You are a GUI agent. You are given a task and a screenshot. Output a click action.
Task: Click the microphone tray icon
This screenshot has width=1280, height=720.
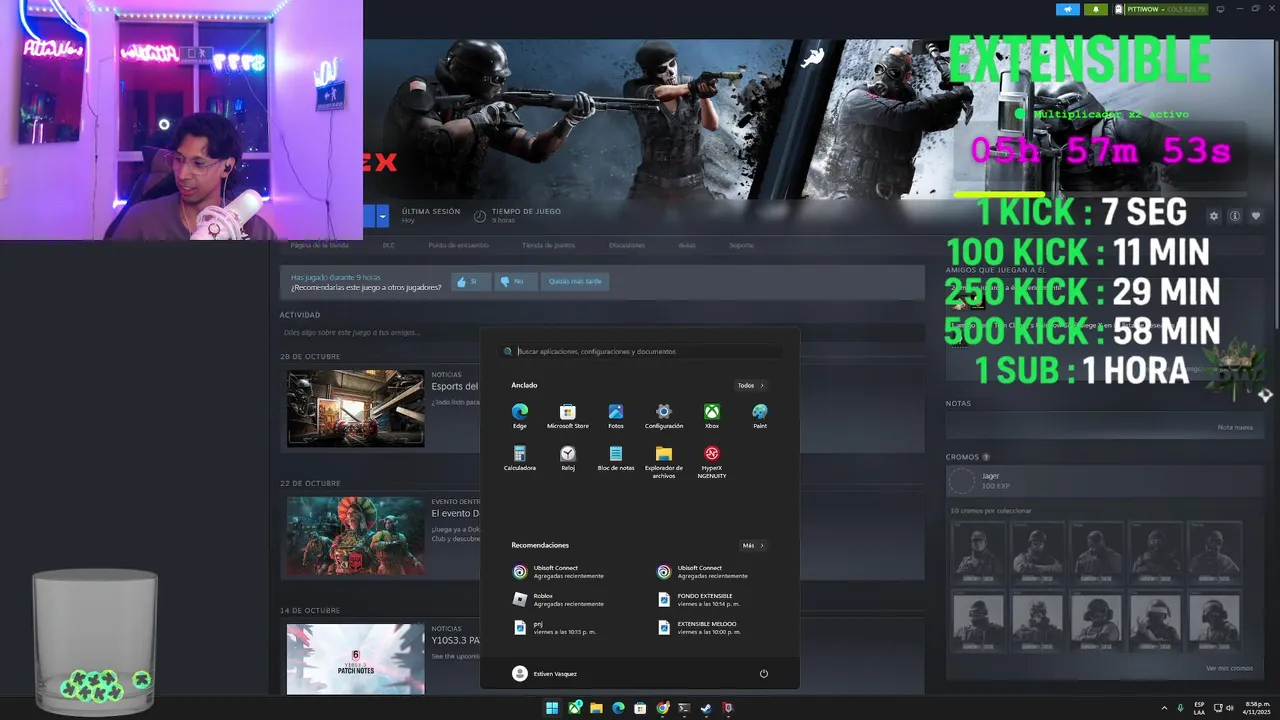click(x=1181, y=708)
